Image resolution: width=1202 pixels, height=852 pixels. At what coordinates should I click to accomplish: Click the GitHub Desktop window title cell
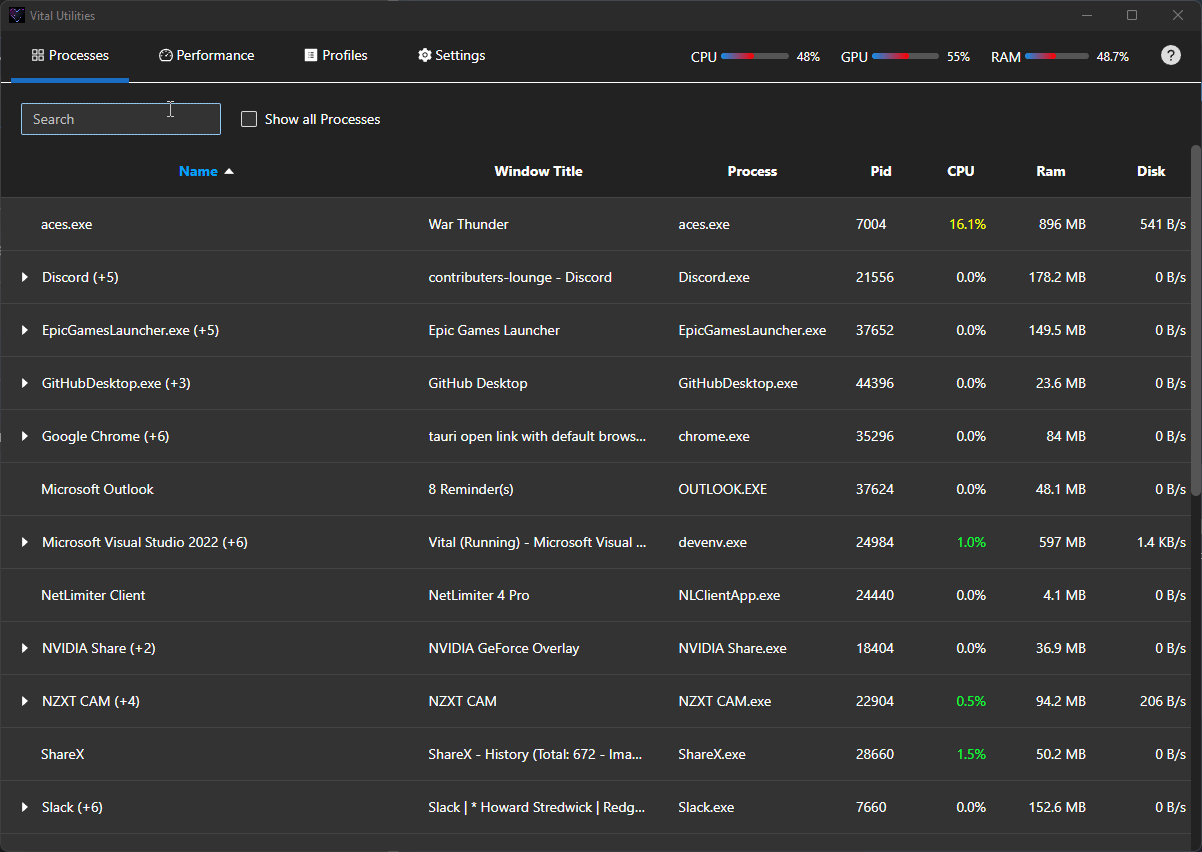(478, 383)
